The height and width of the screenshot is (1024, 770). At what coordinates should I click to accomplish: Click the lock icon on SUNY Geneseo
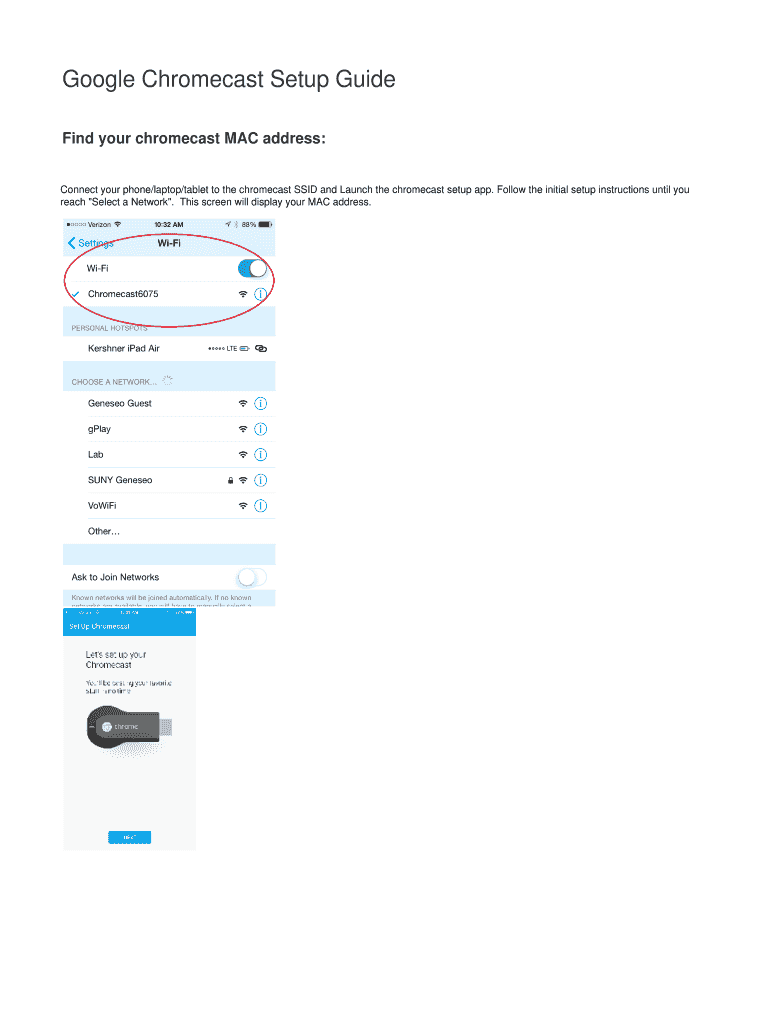pyautogui.click(x=231, y=481)
